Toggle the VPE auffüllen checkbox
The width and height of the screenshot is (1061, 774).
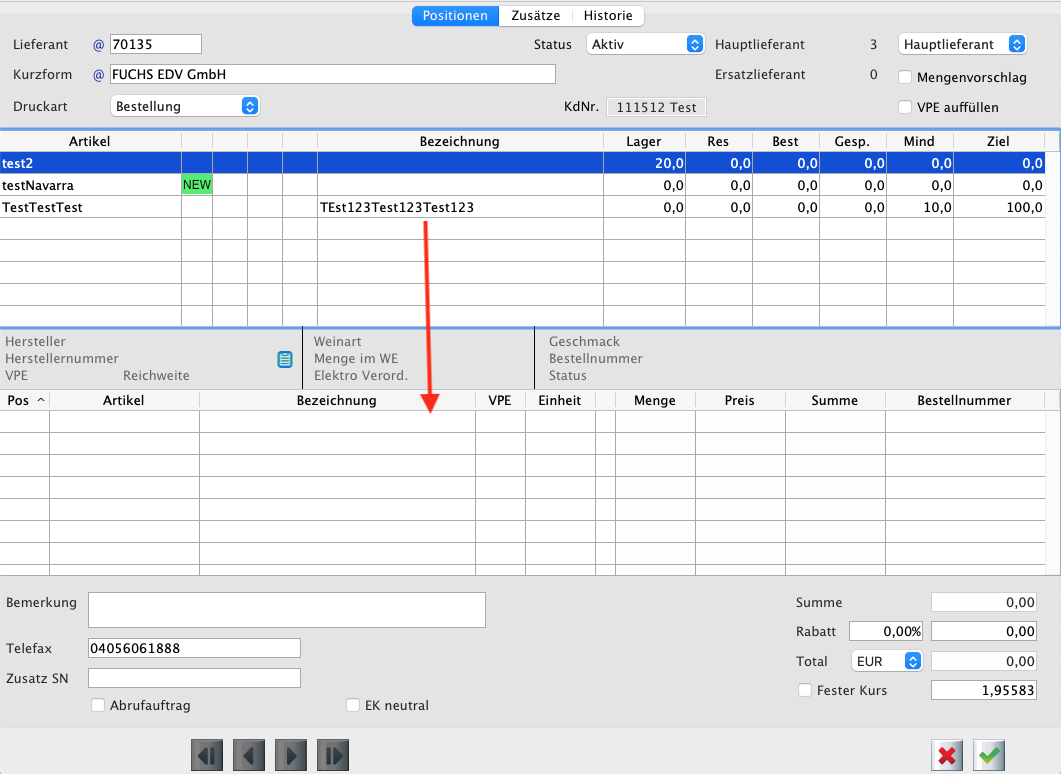pos(905,107)
